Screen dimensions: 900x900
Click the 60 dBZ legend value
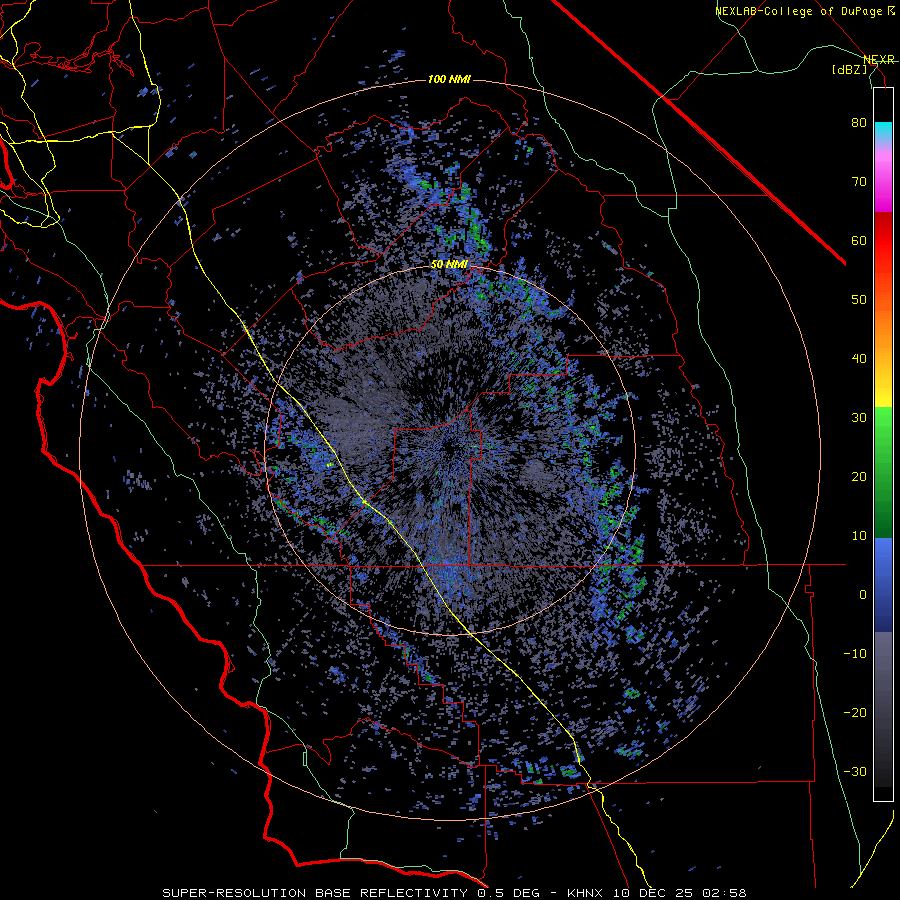click(x=859, y=240)
